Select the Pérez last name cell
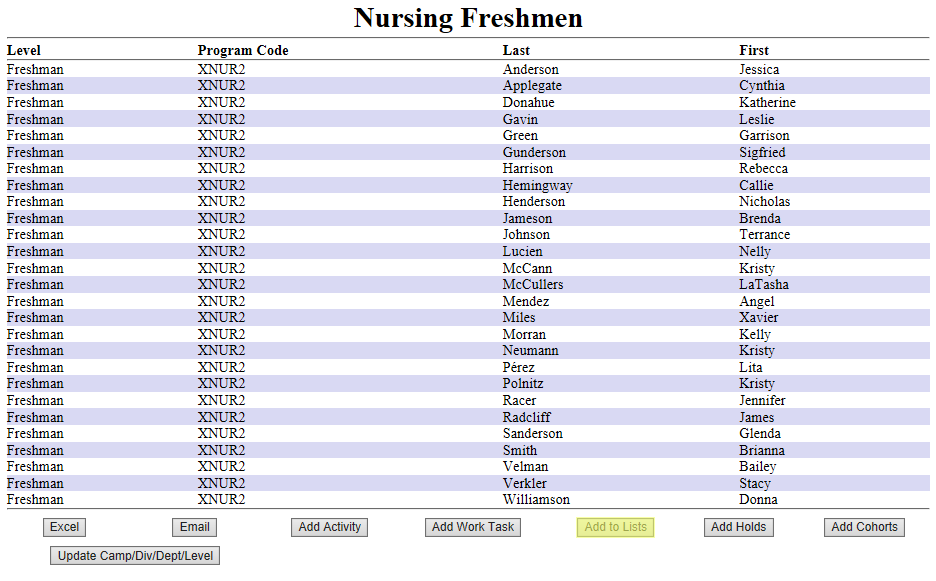The image size is (936, 581). 518,367
